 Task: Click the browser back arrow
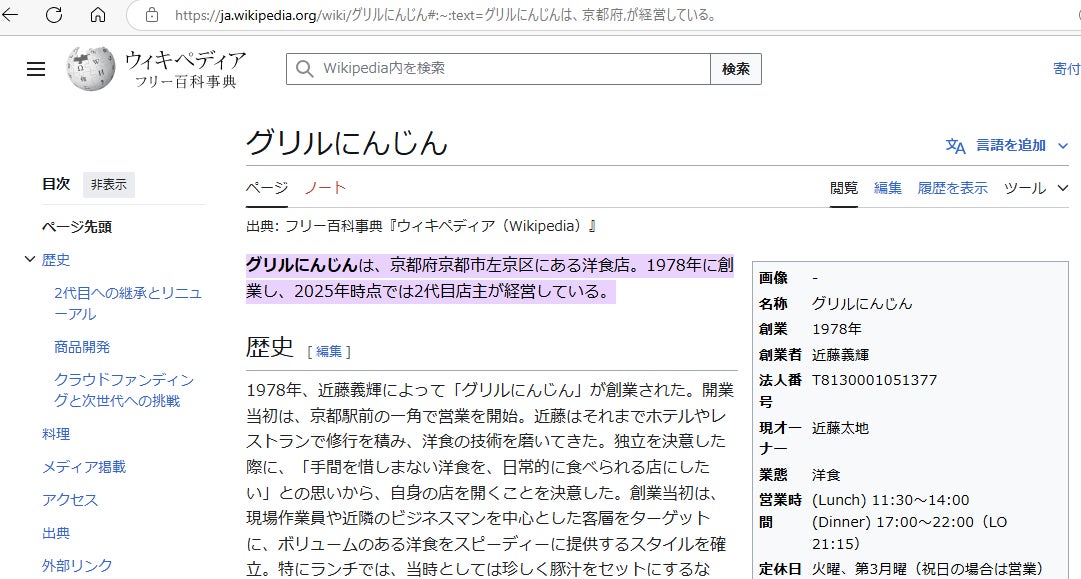coord(14,15)
